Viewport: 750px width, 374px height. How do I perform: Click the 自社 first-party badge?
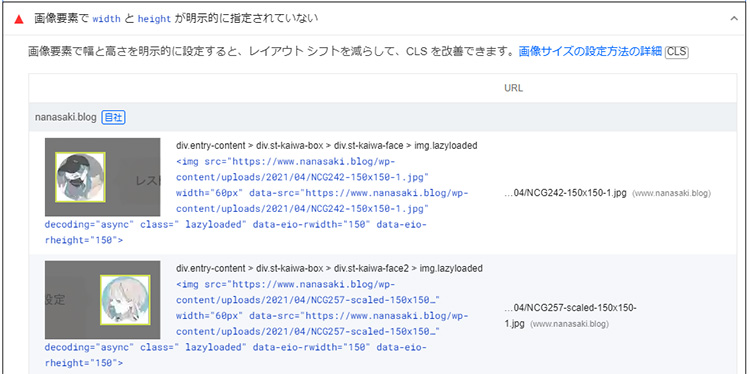pos(113,117)
